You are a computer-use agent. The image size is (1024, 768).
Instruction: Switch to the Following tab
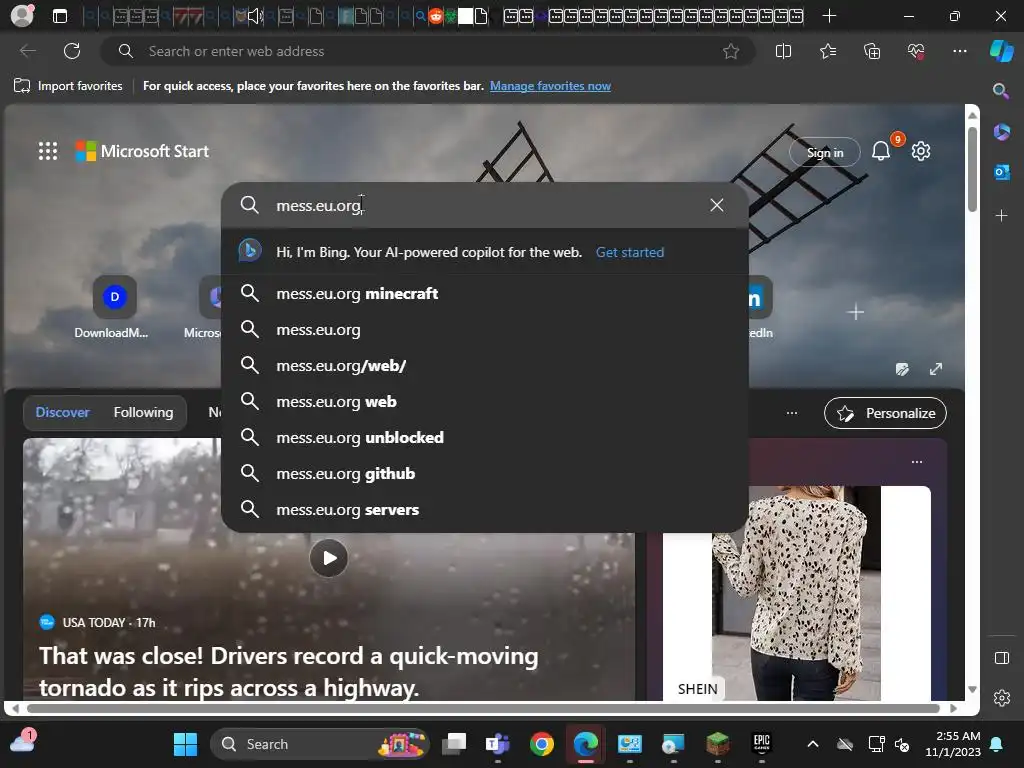pos(143,412)
